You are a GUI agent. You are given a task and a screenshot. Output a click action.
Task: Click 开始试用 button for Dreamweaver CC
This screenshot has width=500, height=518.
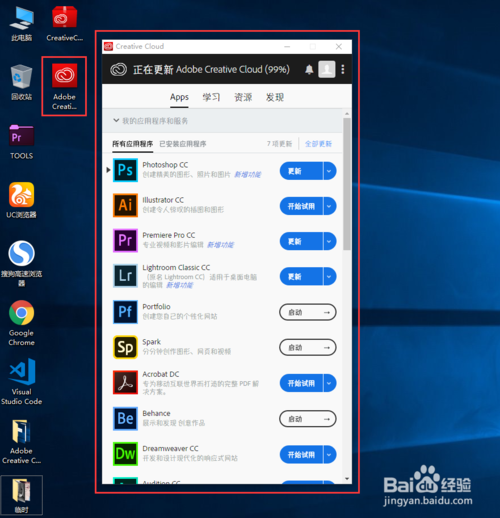tap(301, 455)
